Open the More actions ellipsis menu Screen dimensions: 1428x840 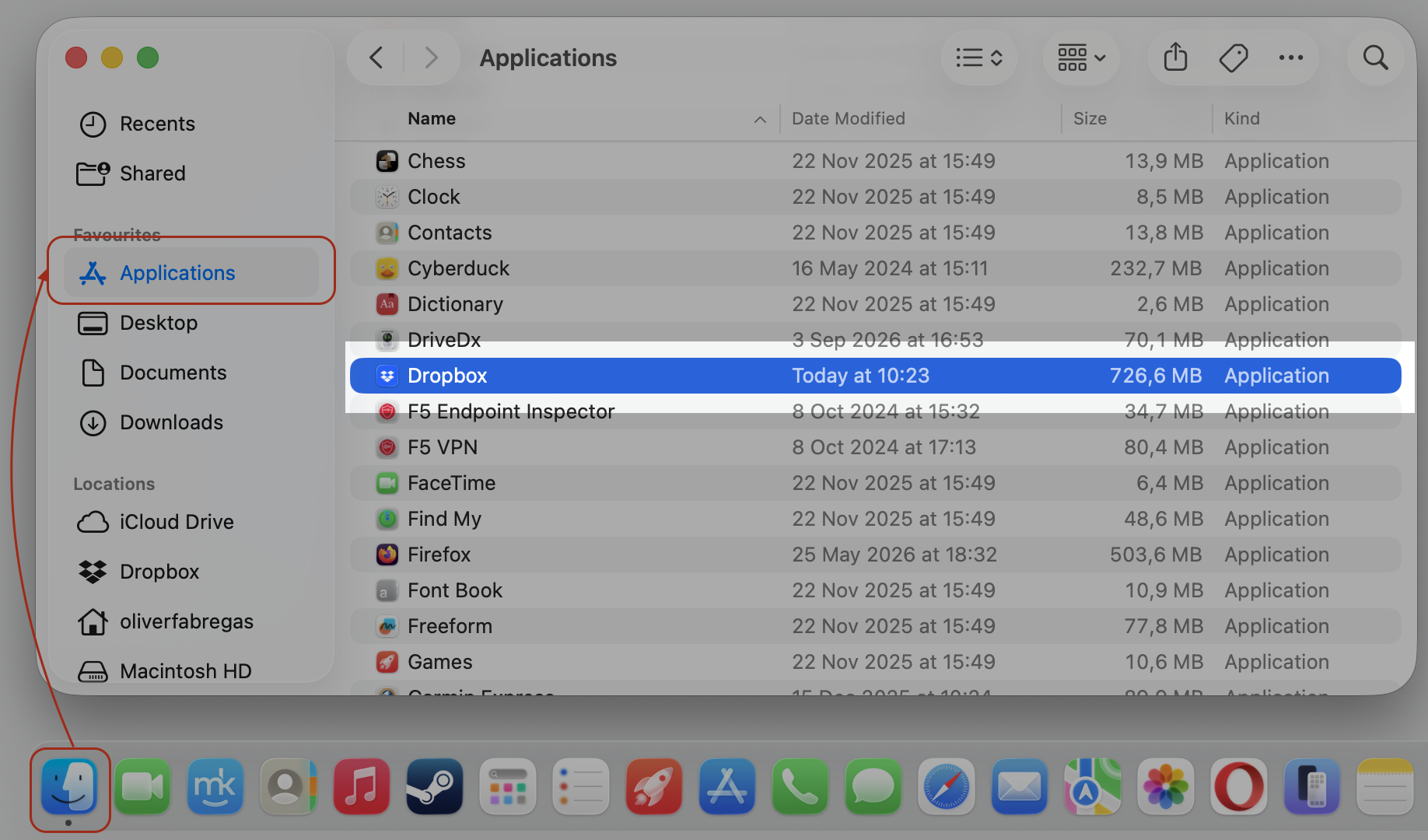click(1291, 58)
